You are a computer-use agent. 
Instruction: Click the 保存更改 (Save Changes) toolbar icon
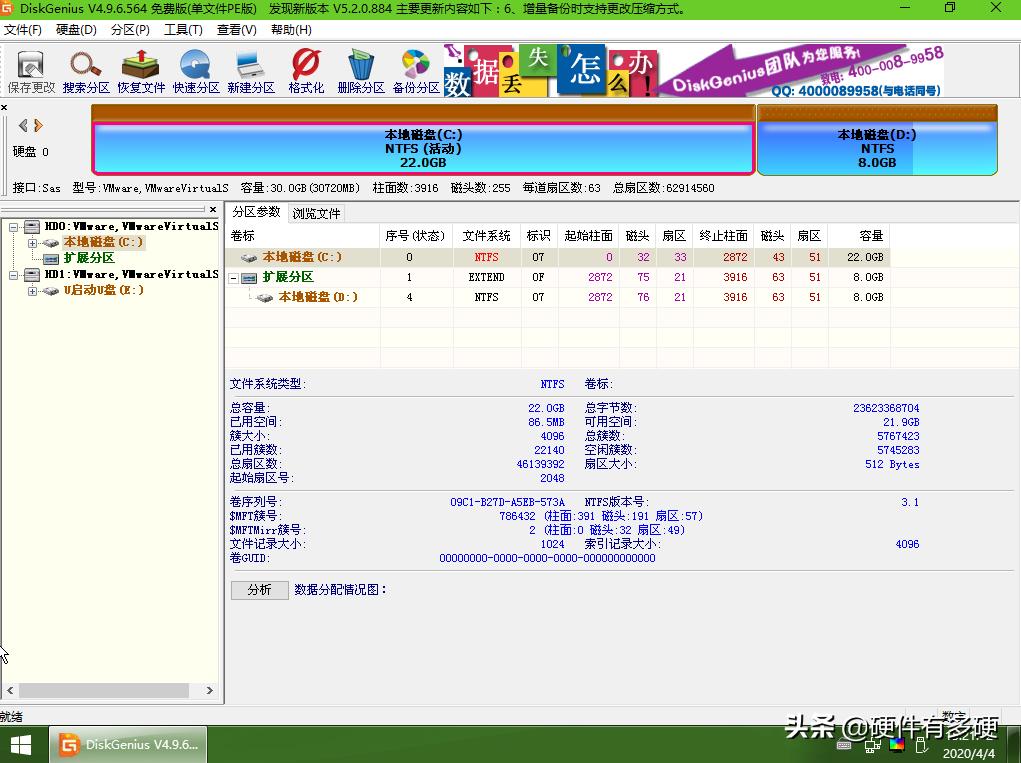coord(30,70)
